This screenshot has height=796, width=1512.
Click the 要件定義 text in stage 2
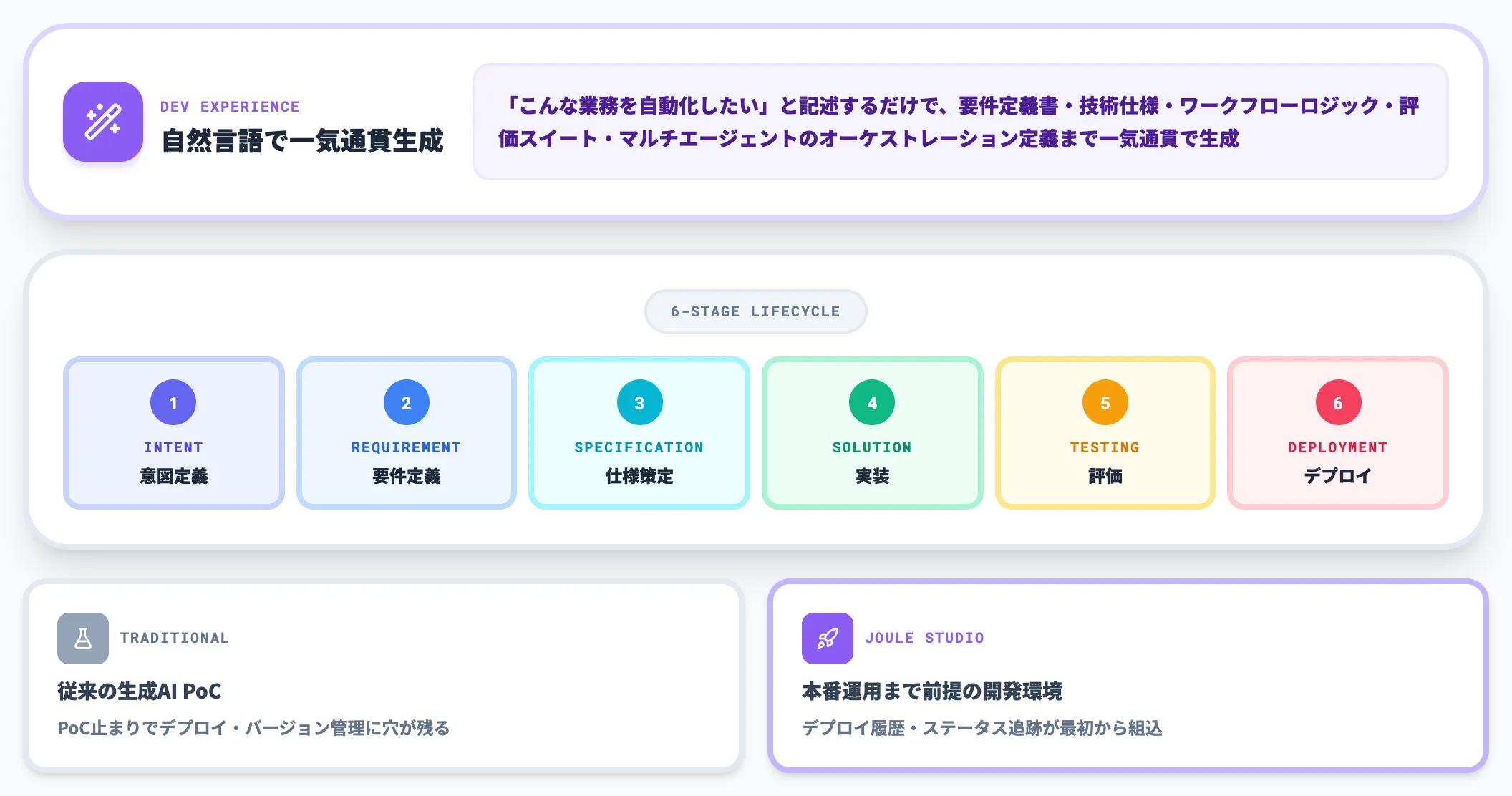tap(407, 476)
